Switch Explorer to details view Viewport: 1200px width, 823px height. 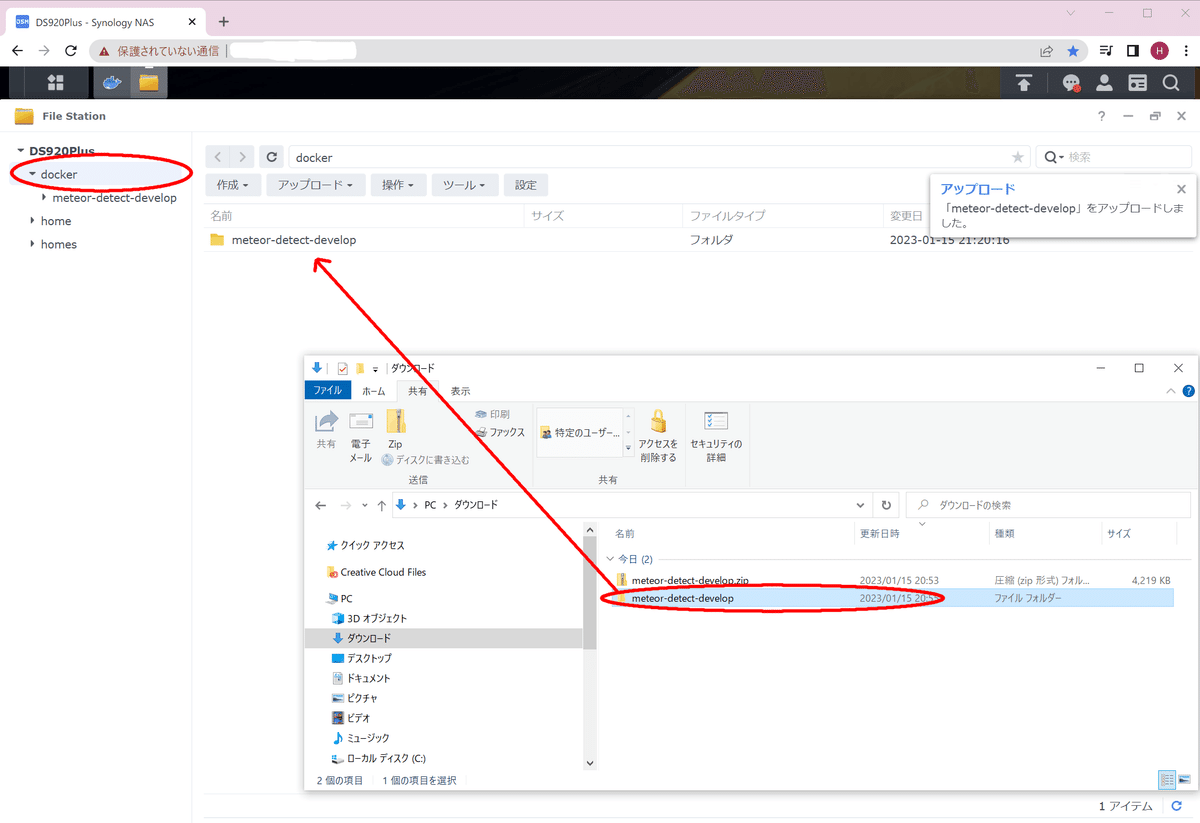click(1167, 779)
